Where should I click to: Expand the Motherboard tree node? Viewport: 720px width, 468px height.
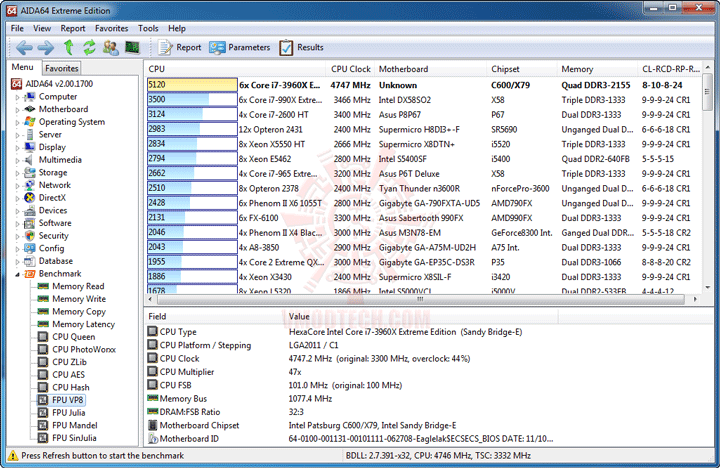17,110
